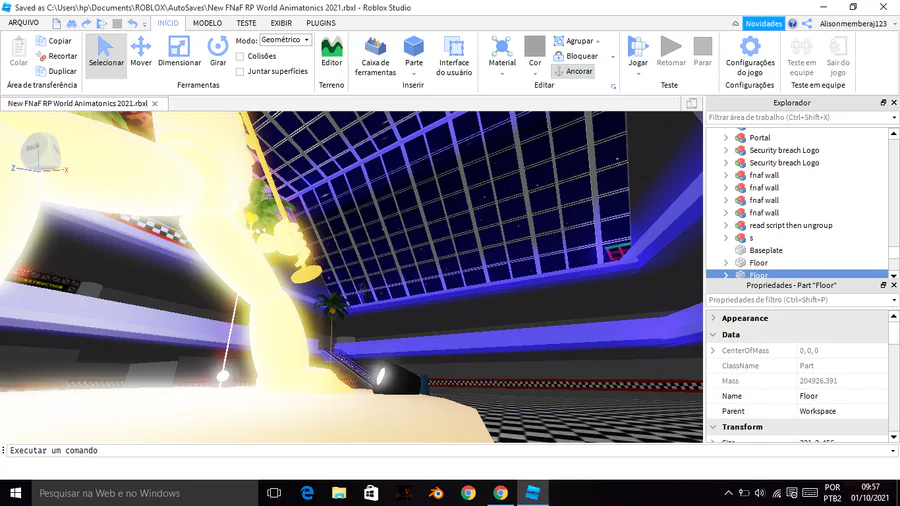Click the share icon next to help
Viewport: 900px width, 506px height.
pos(807,24)
